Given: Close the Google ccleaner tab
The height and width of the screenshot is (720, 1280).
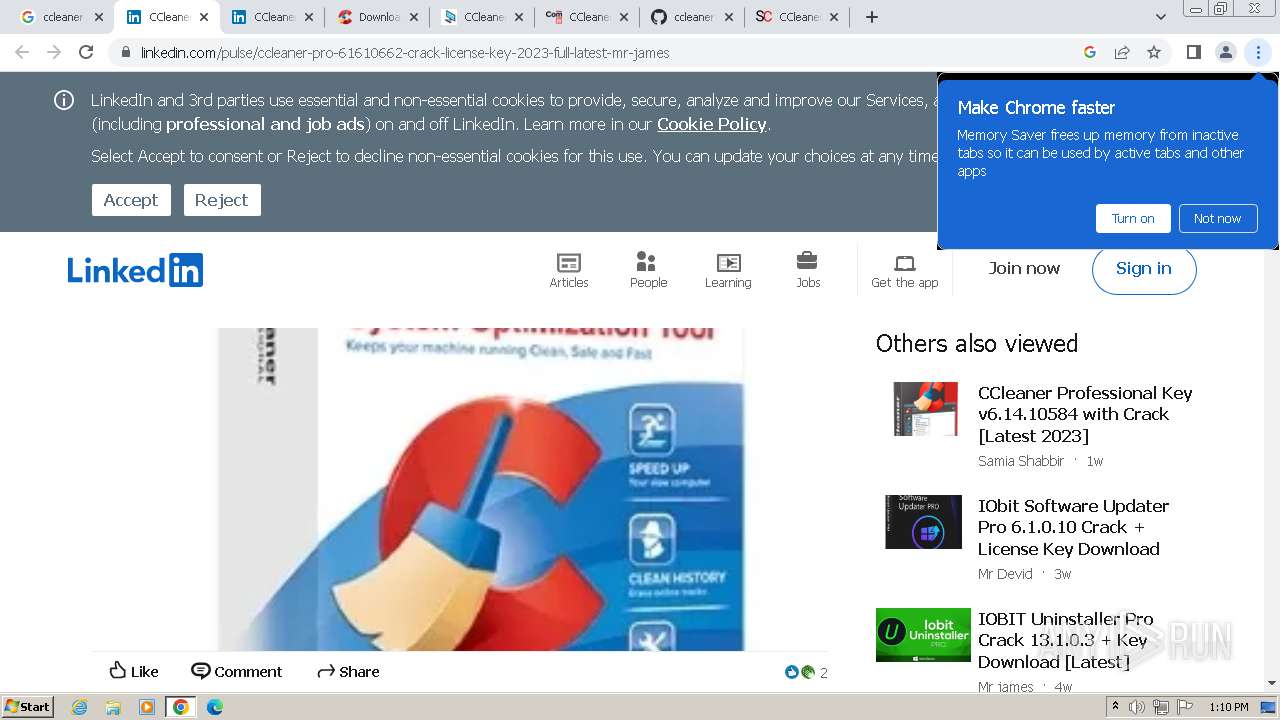Looking at the screenshot, I should click(99, 17).
